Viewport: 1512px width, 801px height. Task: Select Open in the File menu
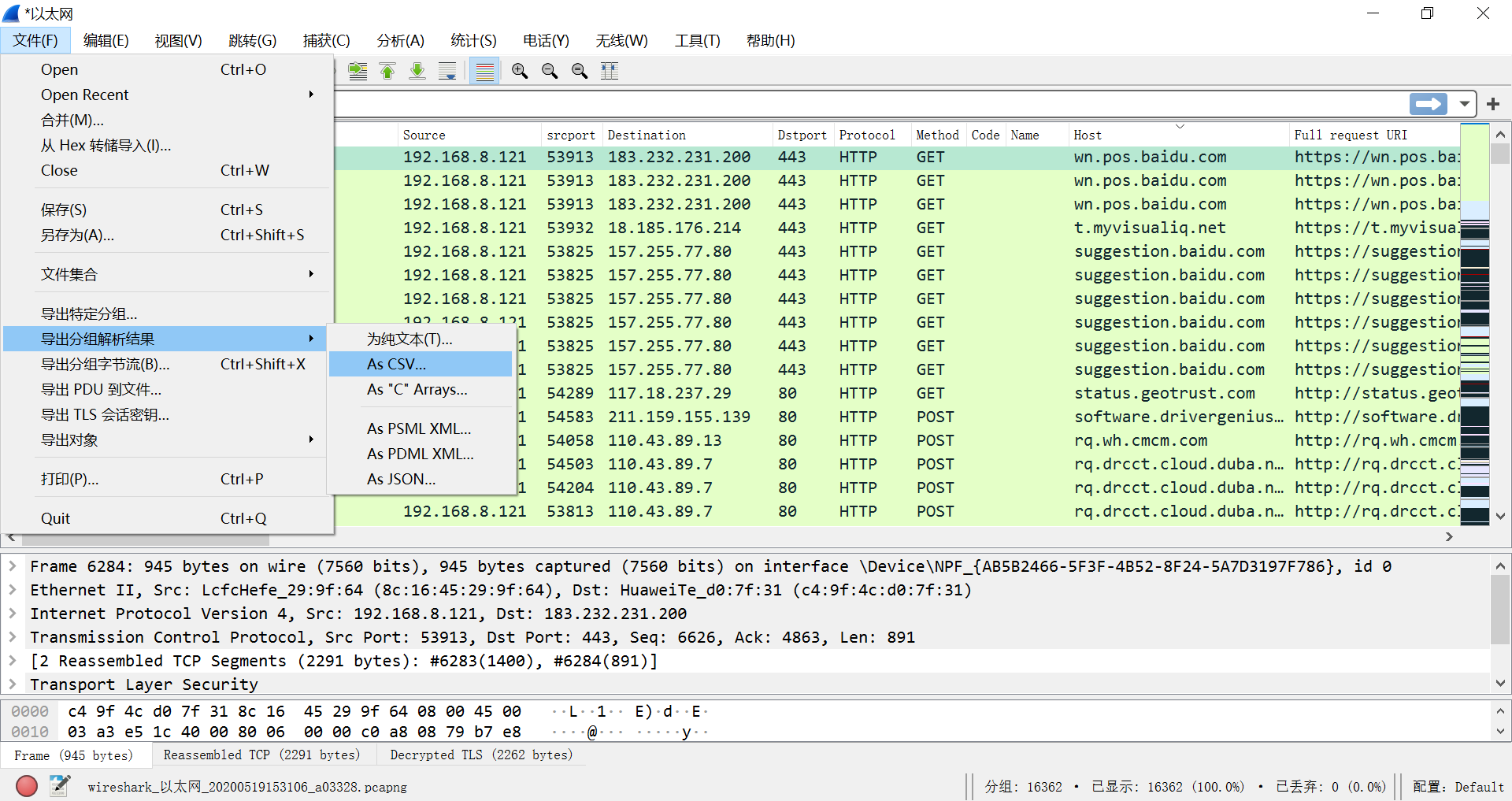(165, 69)
